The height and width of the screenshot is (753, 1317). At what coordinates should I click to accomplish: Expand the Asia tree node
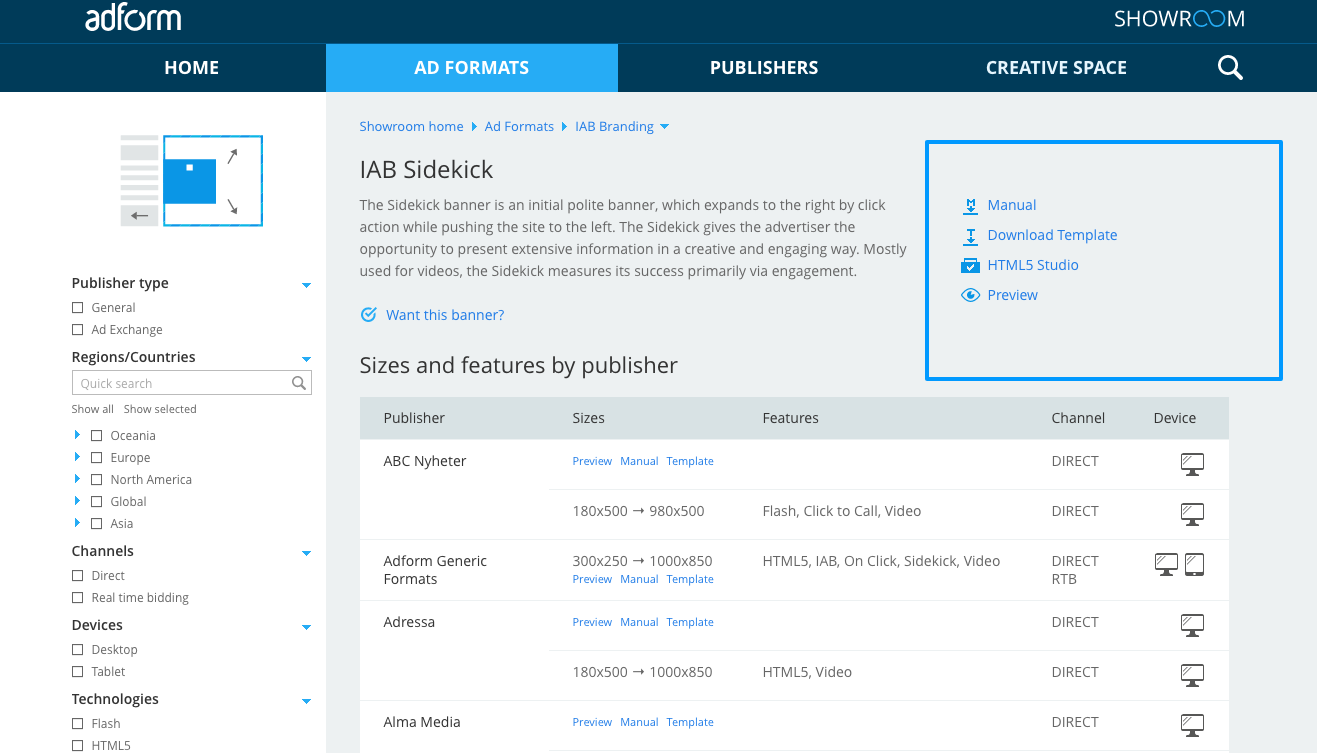tap(77, 523)
